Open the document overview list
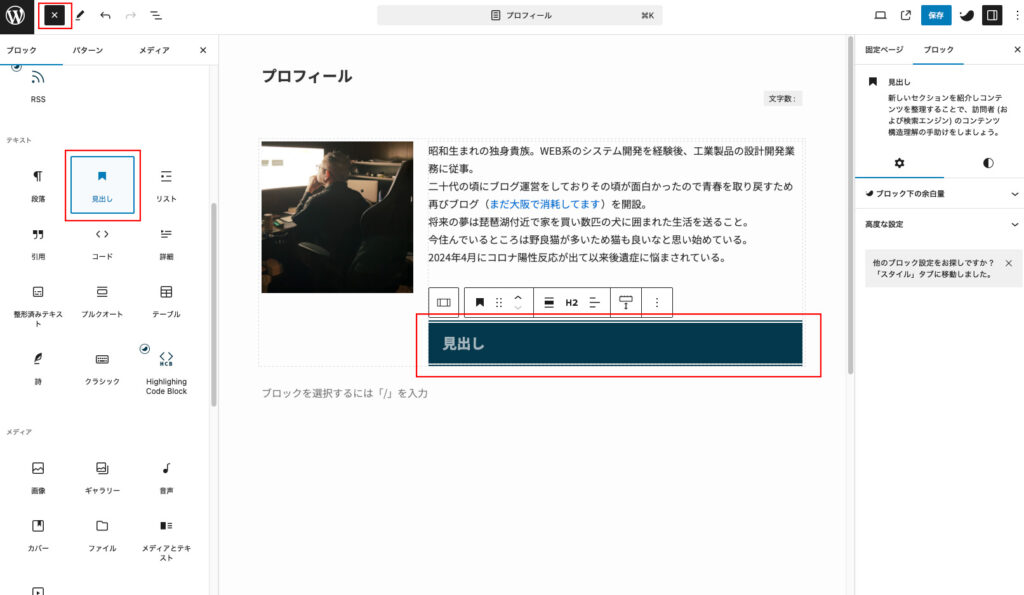 pos(156,15)
